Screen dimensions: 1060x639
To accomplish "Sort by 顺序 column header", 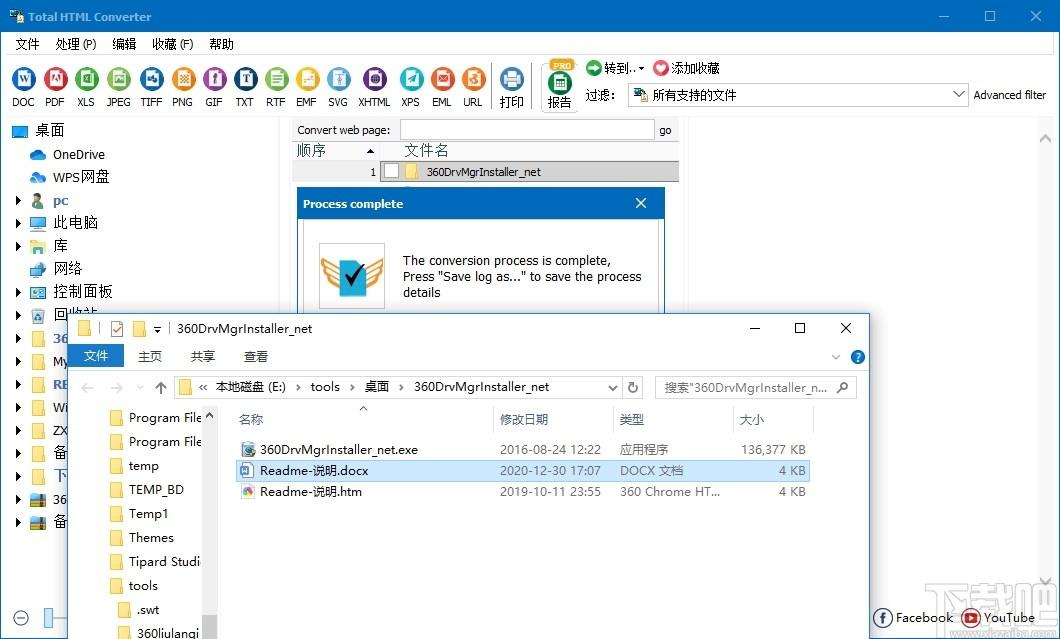I will click(335, 151).
